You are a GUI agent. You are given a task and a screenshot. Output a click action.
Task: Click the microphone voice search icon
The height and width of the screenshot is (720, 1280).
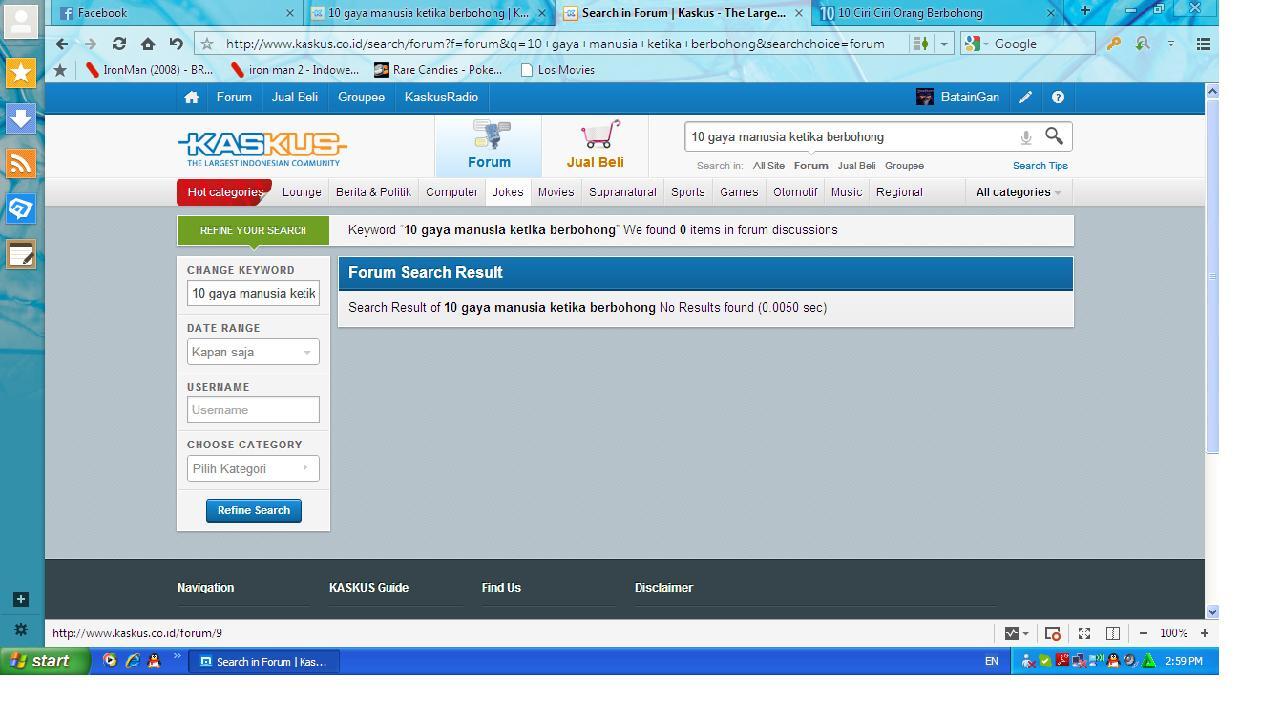pos(1025,137)
